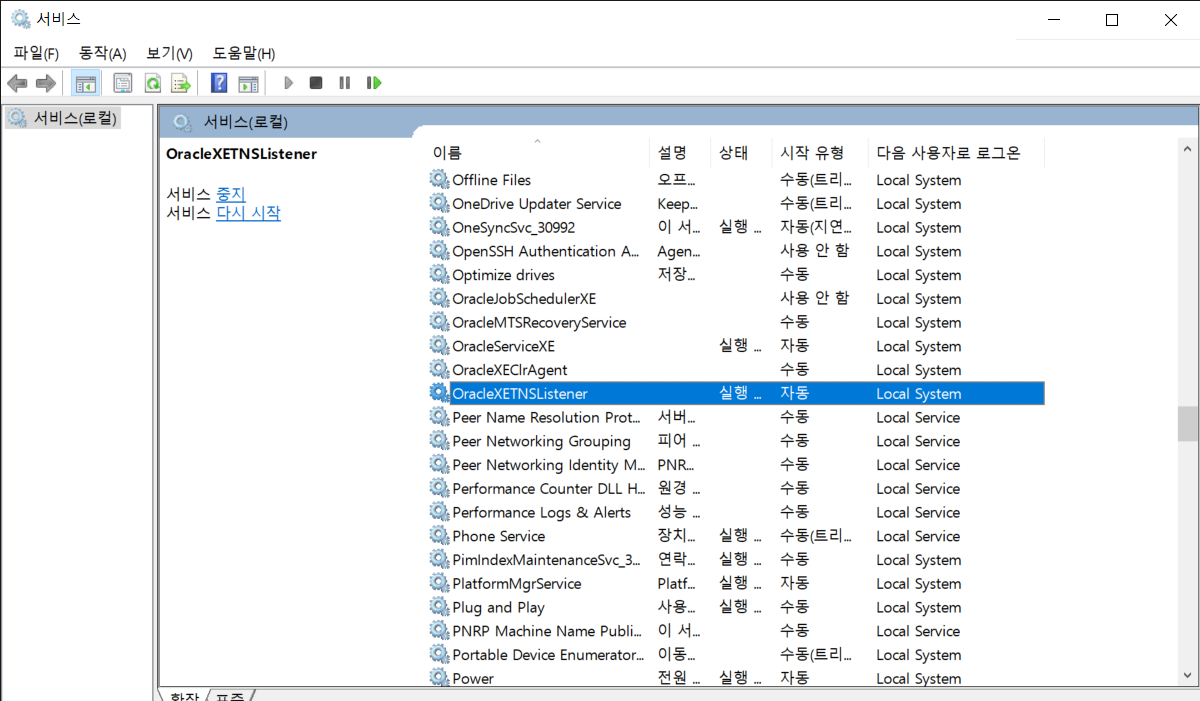The height and width of the screenshot is (701, 1200).
Task: Open the 파일(F) menu
Action: pyautogui.click(x=36, y=53)
